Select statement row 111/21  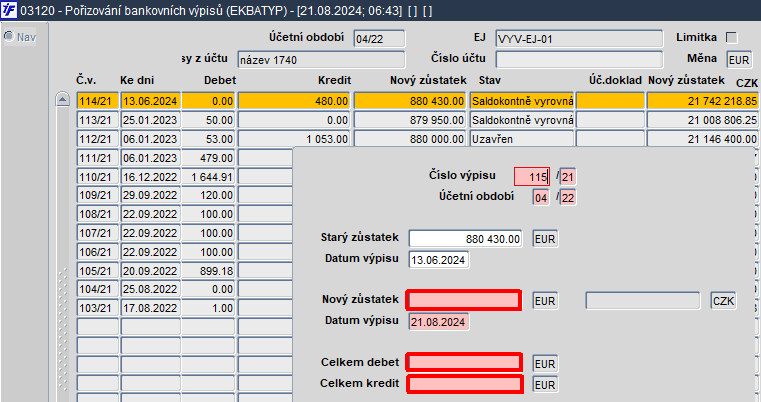click(184, 158)
